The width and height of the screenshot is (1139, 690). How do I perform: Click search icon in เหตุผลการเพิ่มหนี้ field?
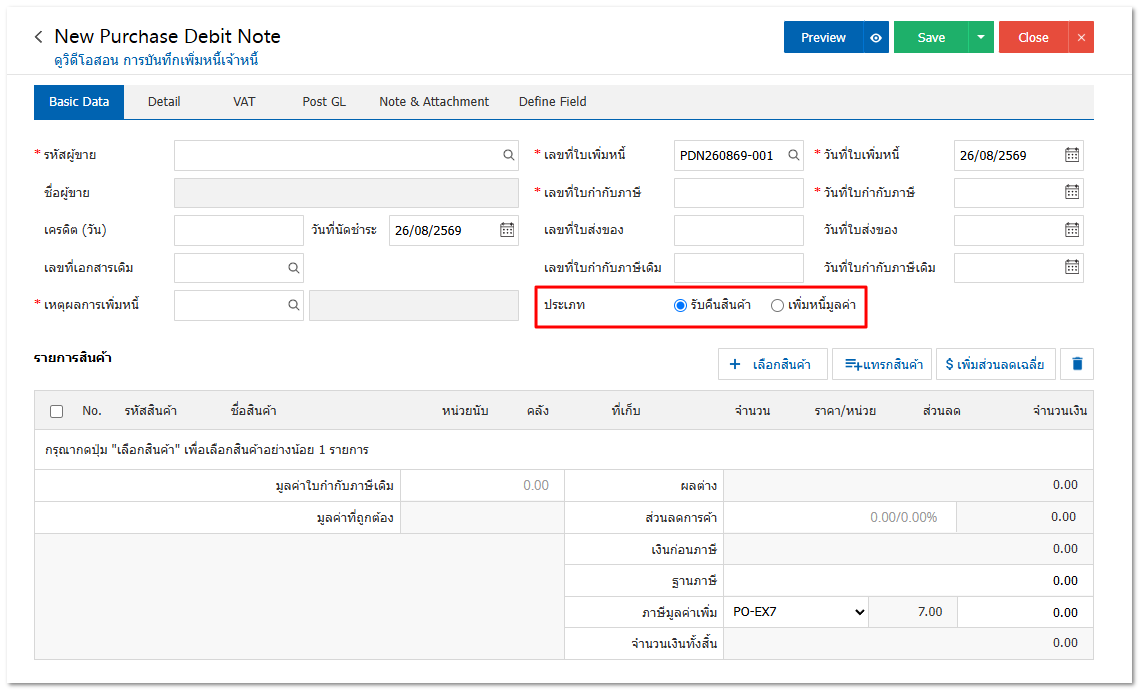point(293,305)
